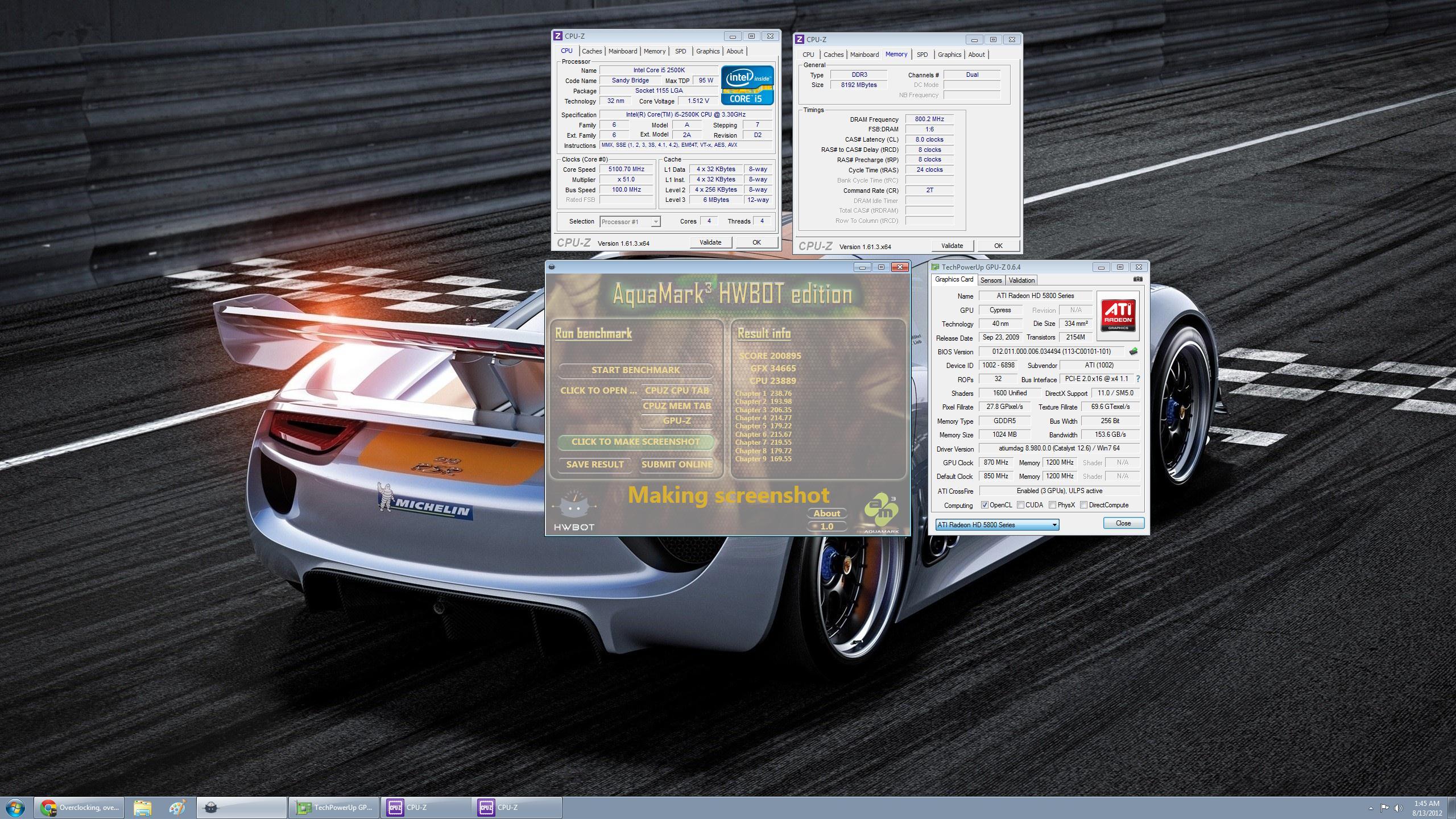Click GPU-Z BIOS save chip icon
Screen dimensions: 1456x819
point(1133,351)
